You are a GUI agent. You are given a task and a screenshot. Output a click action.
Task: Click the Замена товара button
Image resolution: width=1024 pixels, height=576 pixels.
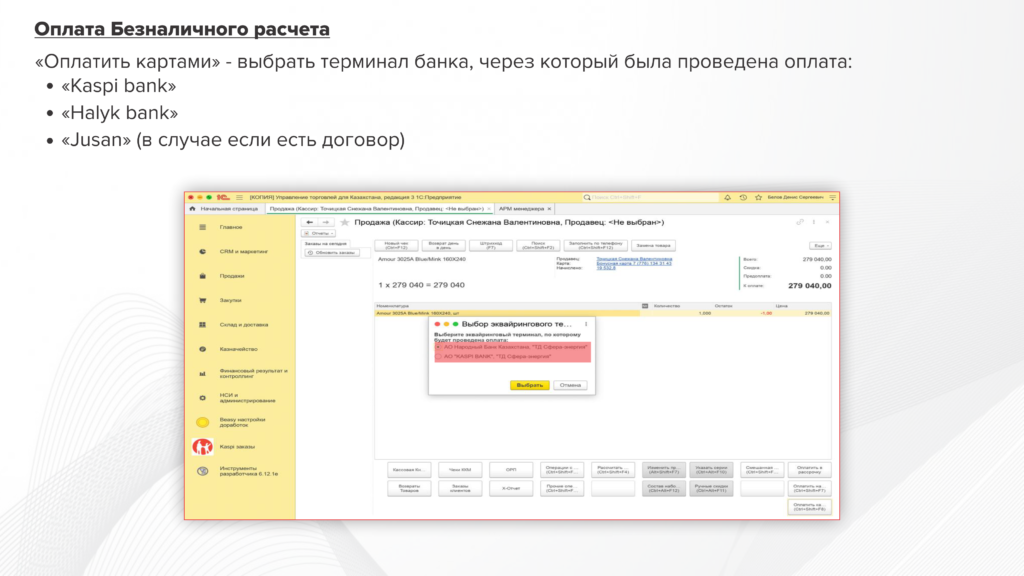[x=653, y=246]
